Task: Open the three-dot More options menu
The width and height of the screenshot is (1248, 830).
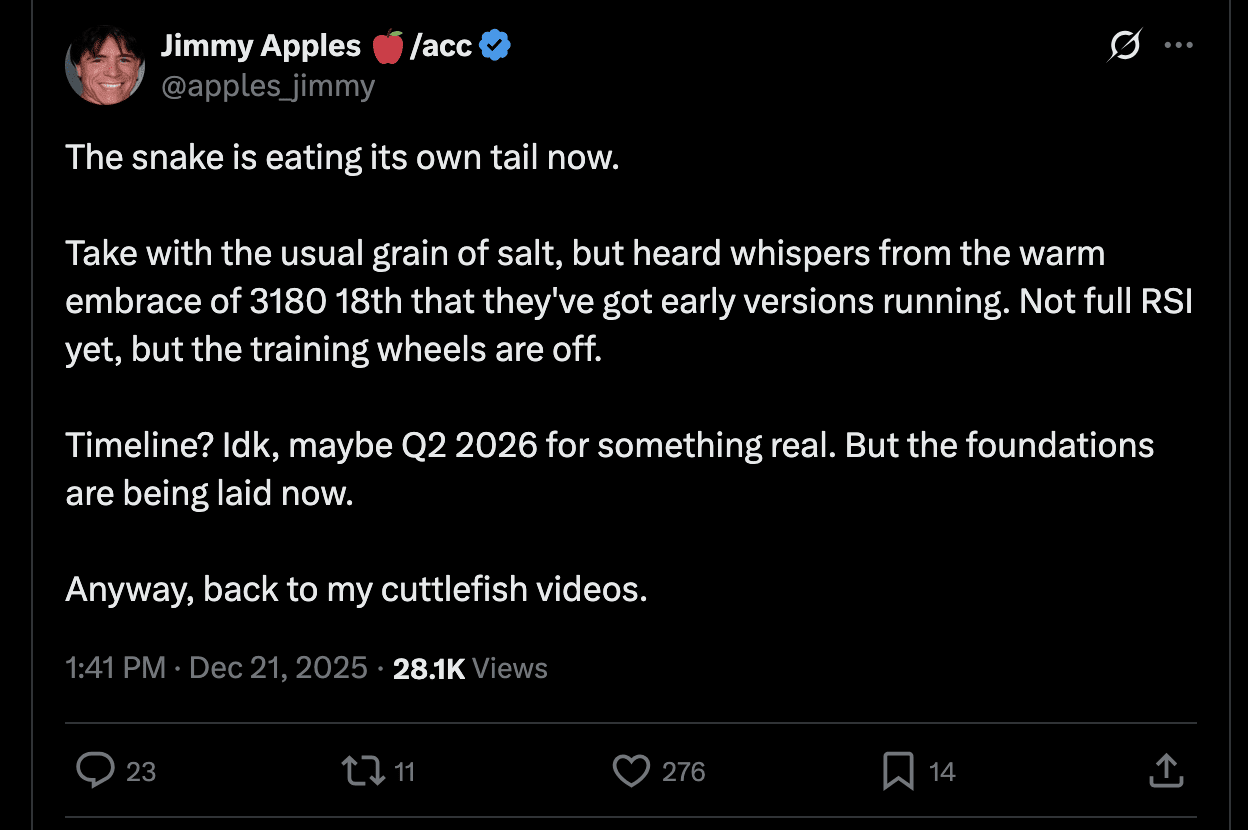Action: pos(1179,46)
